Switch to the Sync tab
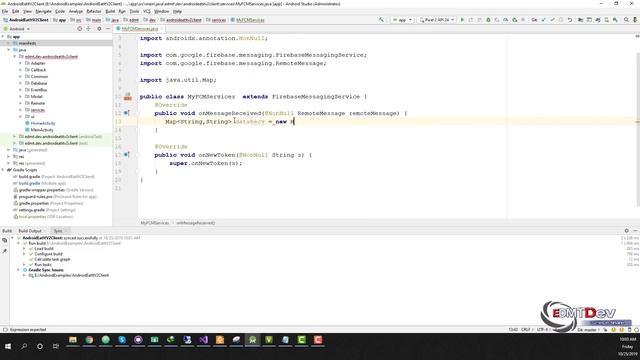The width and height of the screenshot is (640, 360). click(58, 231)
